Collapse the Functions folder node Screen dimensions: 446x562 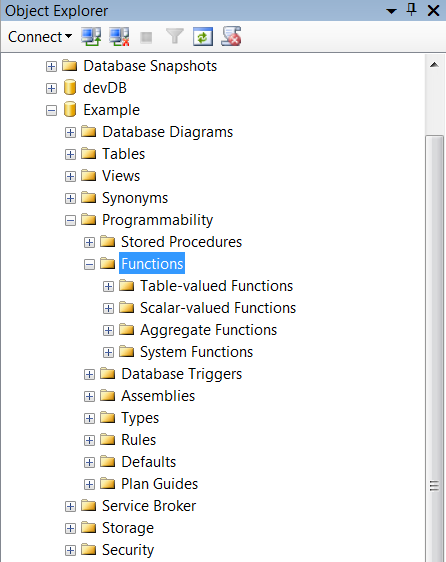89,265
